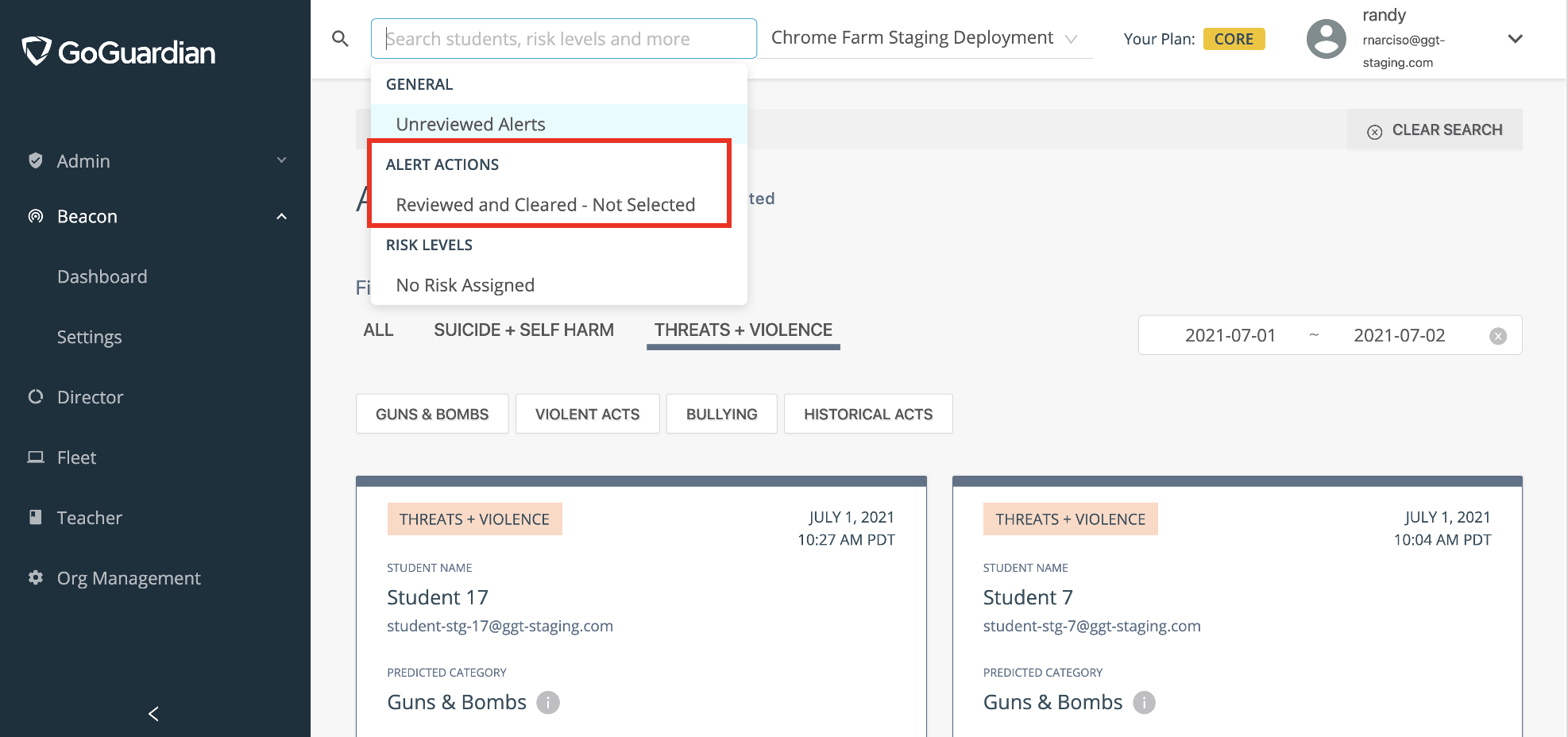Click THREATS + VIOLENCE tag on Student 7 card

(x=1071, y=519)
